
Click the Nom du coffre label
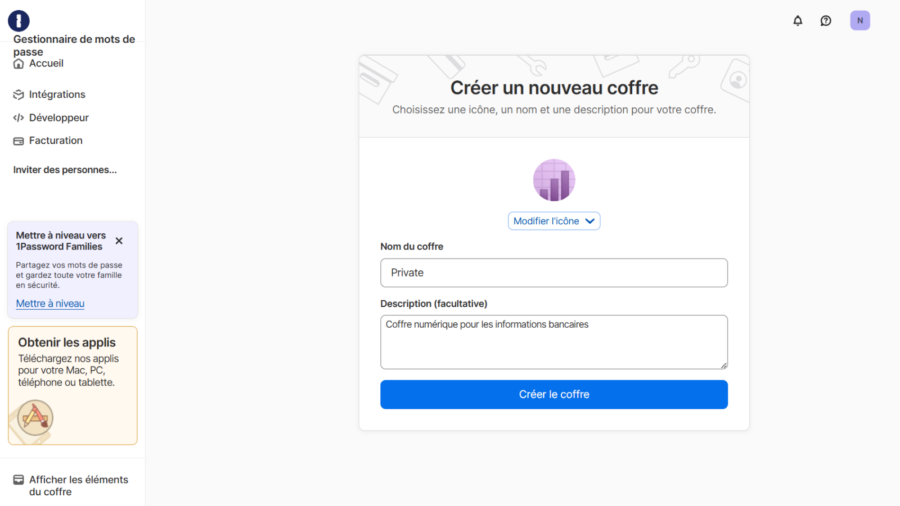tap(412, 247)
